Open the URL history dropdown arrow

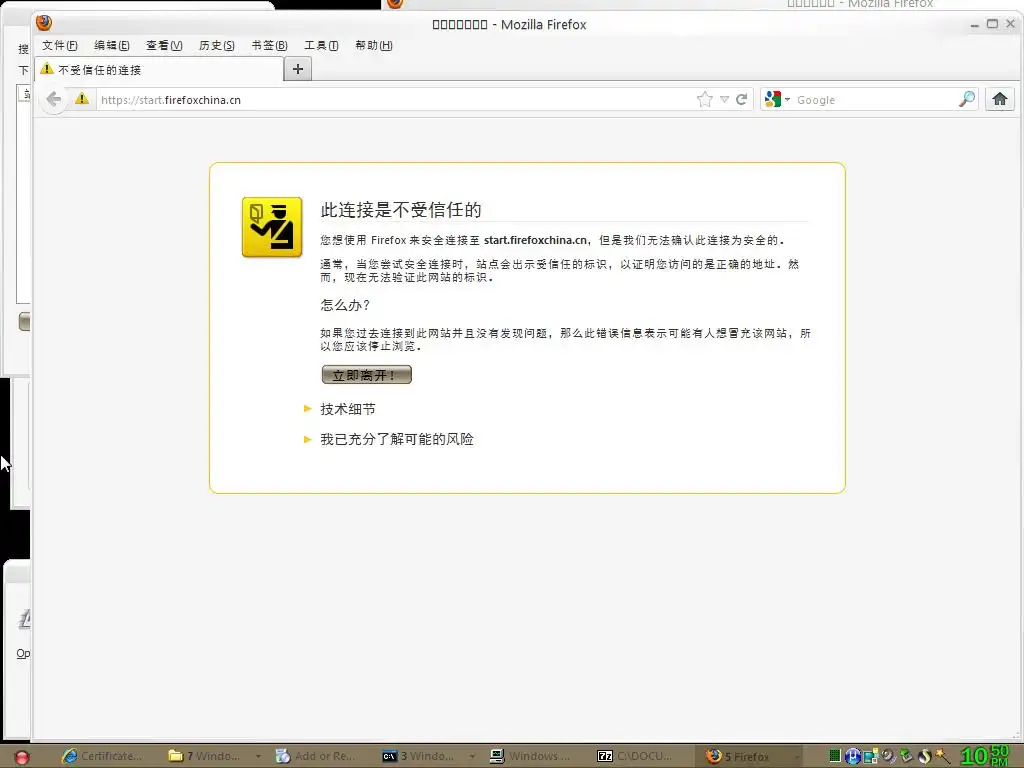[724, 99]
